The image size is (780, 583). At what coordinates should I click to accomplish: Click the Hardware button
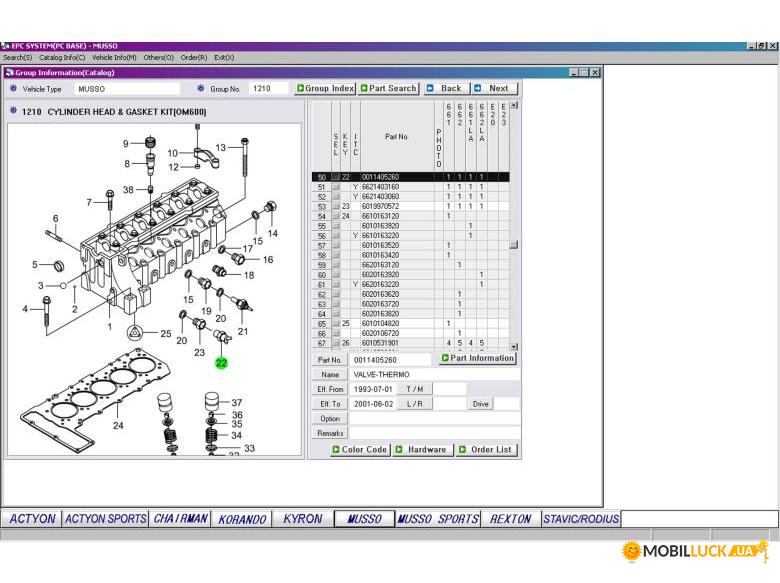pyautogui.click(x=423, y=450)
